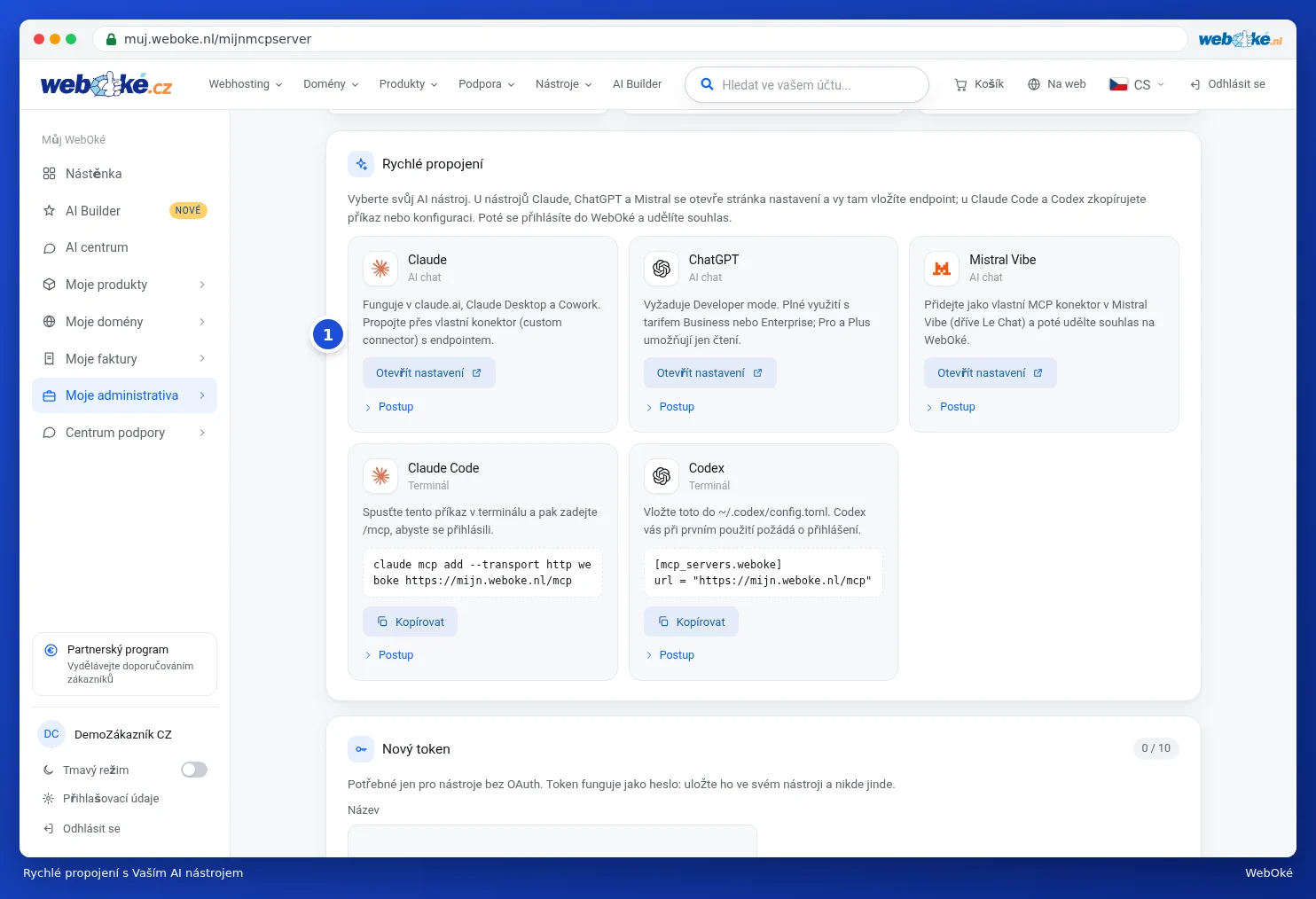Open AI centrum in the sidebar

[124, 247]
